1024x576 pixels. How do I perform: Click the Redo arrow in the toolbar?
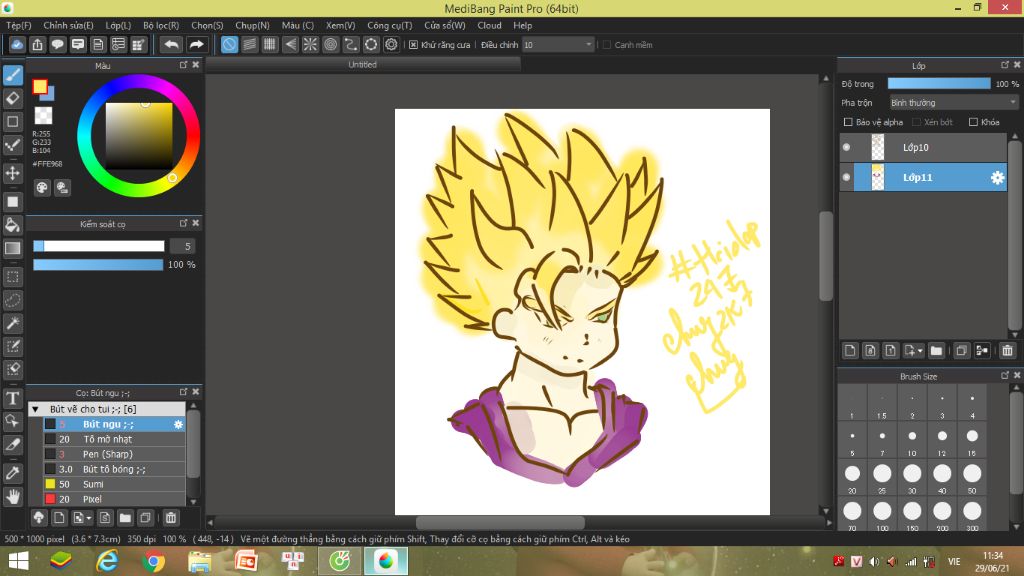(196, 44)
